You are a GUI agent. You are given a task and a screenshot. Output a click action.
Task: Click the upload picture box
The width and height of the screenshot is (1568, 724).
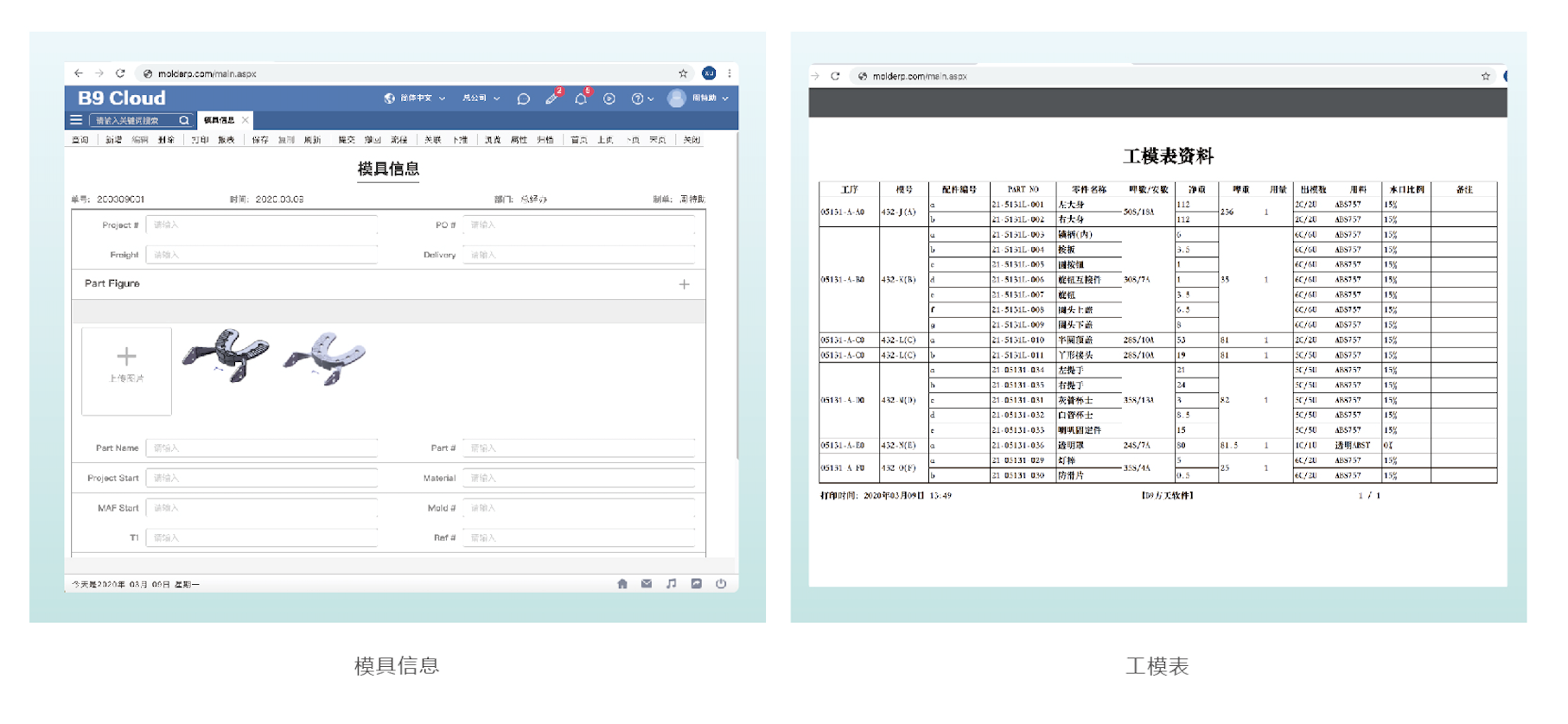point(126,371)
